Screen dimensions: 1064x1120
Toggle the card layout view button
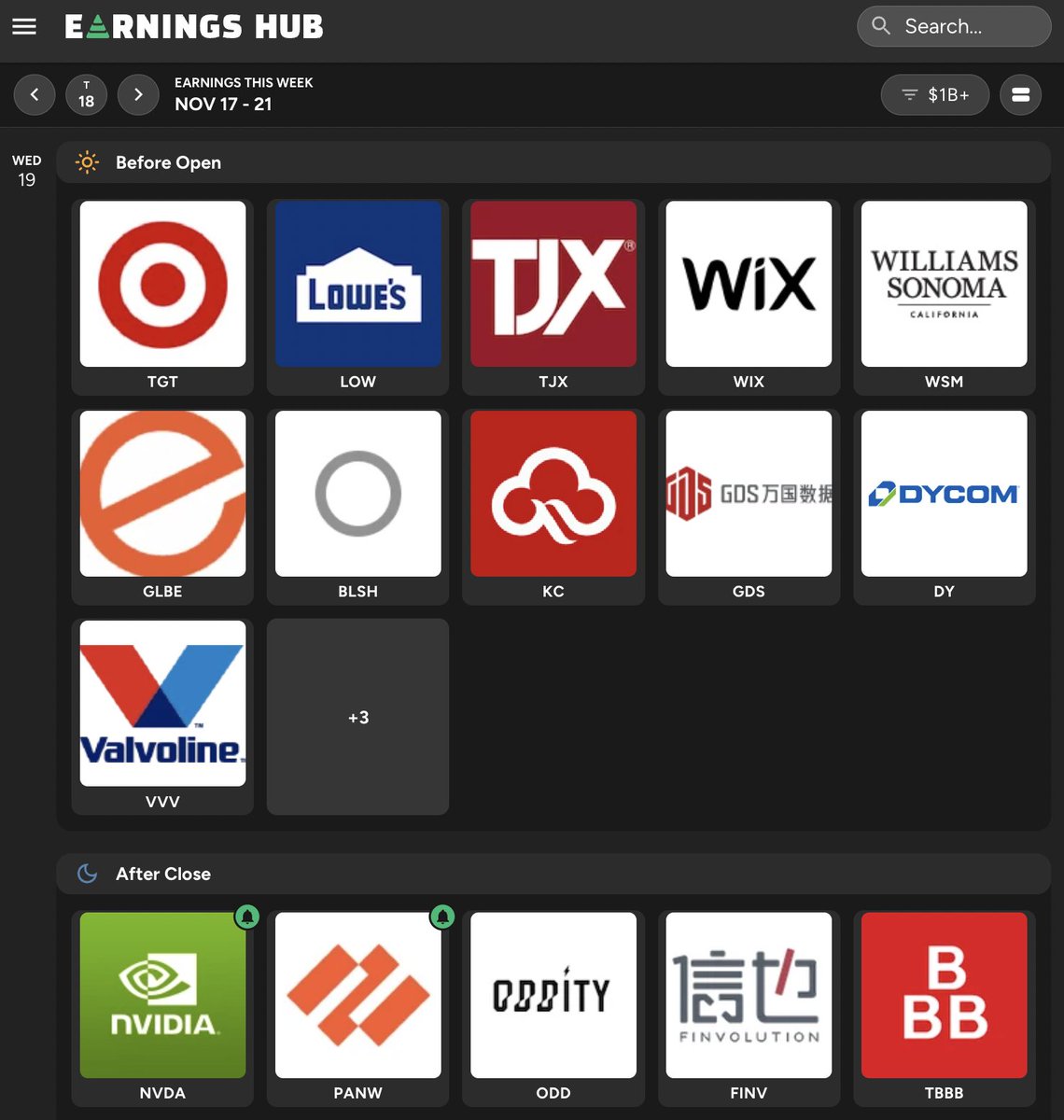coord(1020,95)
